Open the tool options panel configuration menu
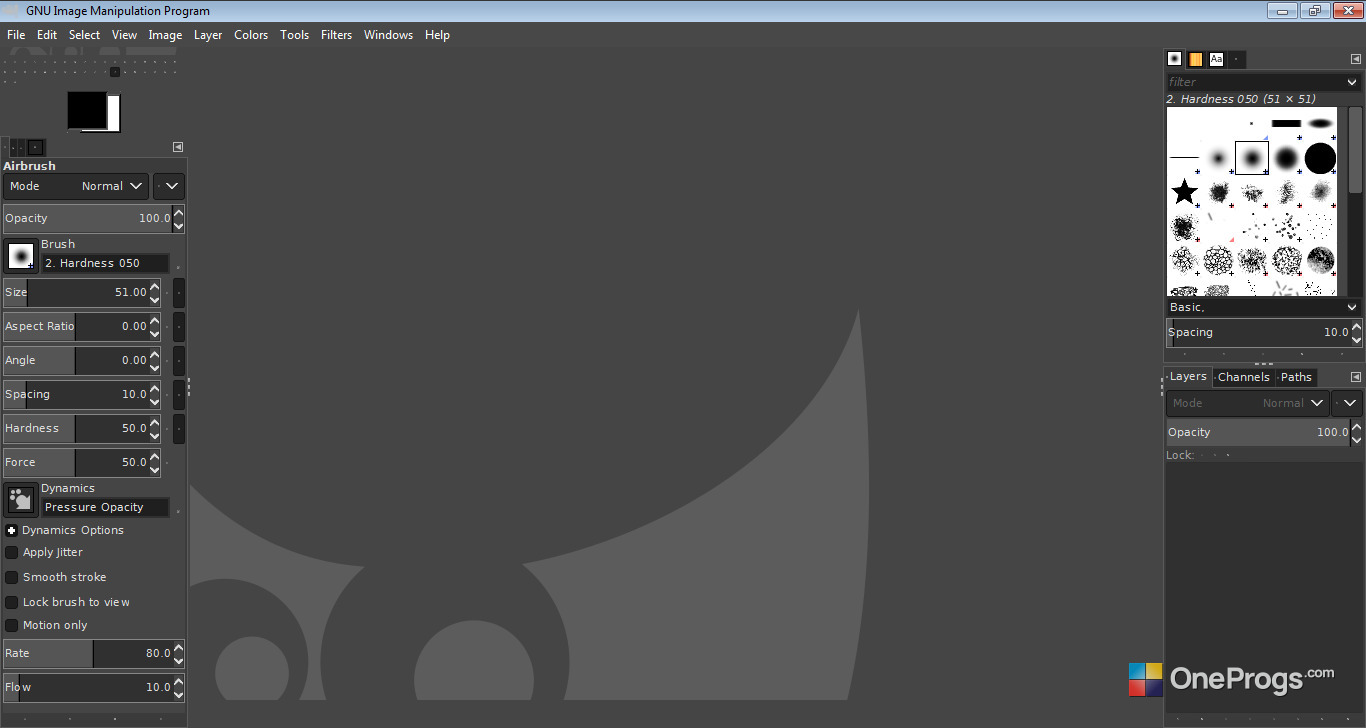This screenshot has height=728, width=1366. [178, 147]
